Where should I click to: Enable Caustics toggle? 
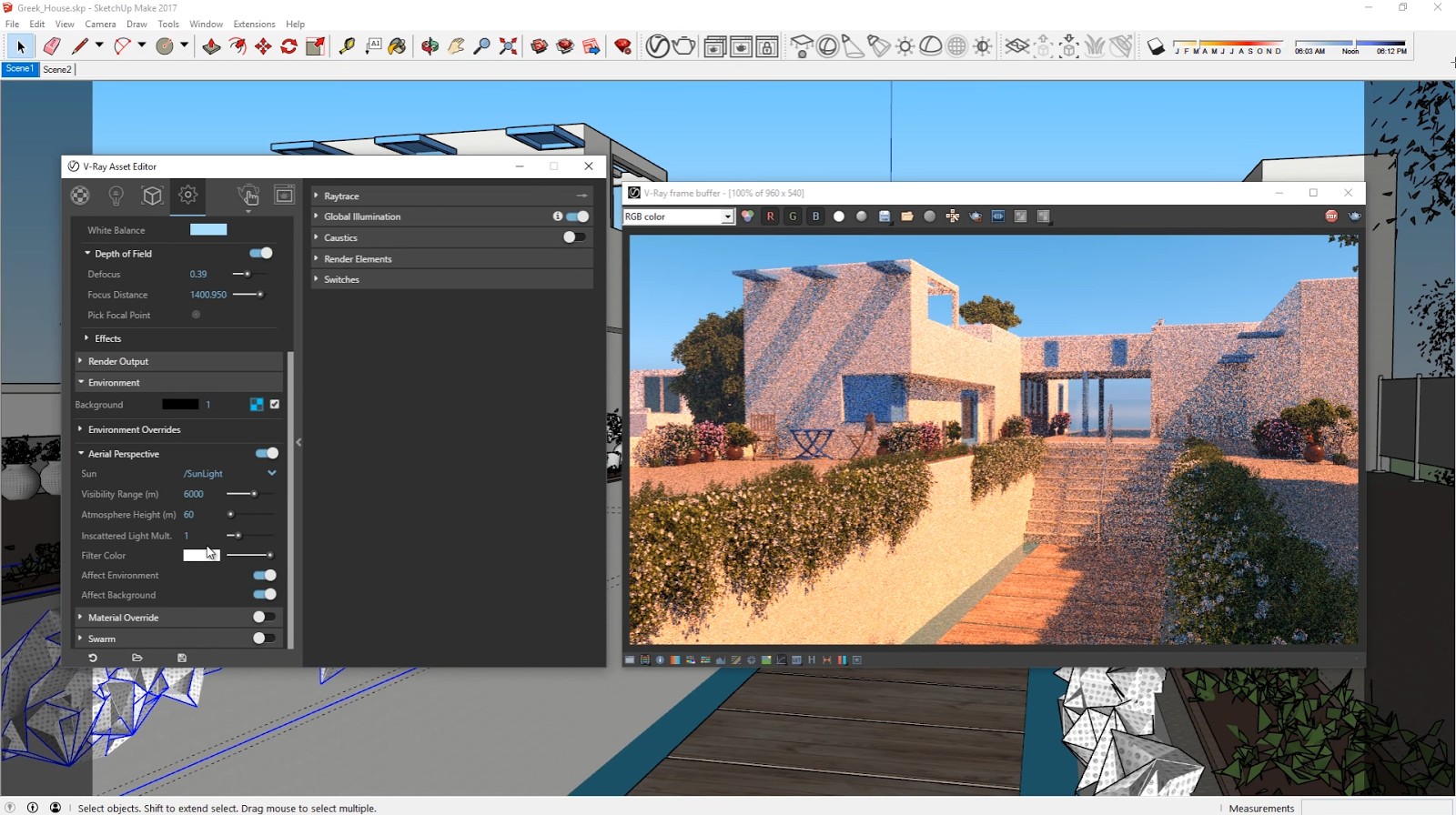[573, 237]
